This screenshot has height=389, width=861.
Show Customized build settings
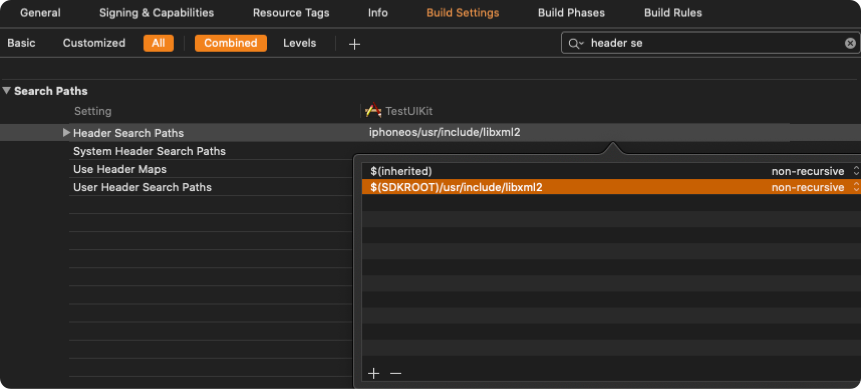coord(94,43)
